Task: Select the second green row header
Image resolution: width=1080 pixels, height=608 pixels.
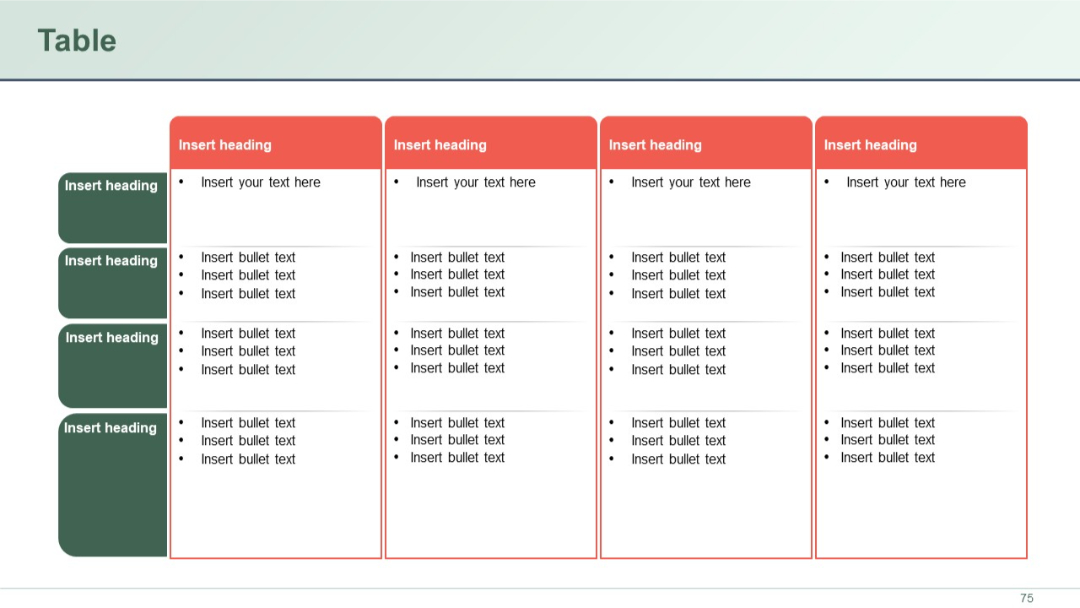Action: [111, 261]
